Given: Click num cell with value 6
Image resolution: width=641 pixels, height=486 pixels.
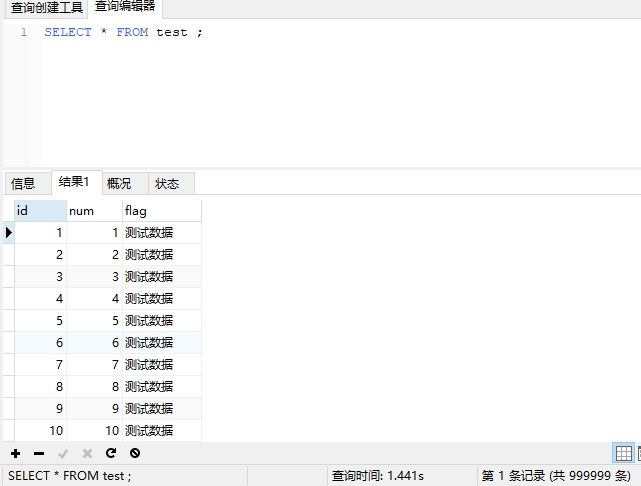Looking at the screenshot, I should click(x=94, y=343).
